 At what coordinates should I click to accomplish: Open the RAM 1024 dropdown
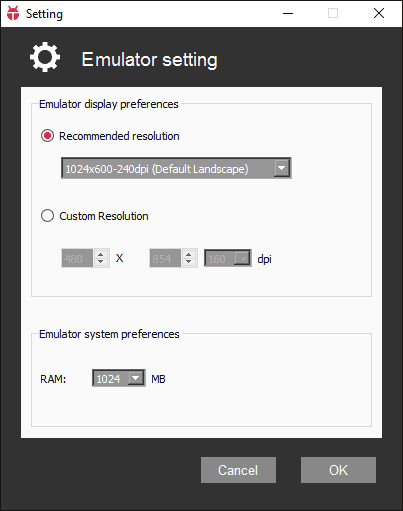coord(119,378)
